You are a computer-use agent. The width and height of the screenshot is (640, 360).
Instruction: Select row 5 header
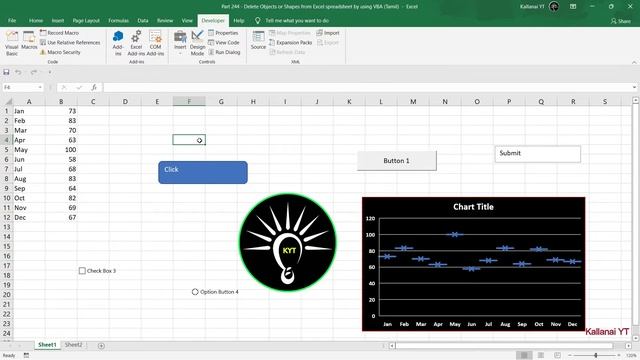click(7, 150)
